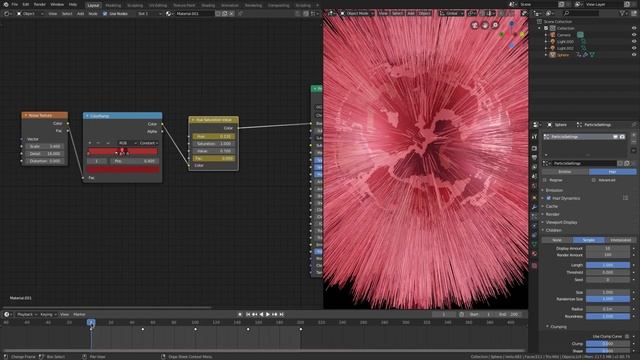Click the viewport zoom magnifier gizmo icon
The height and width of the screenshot is (360, 640).
(495, 25)
